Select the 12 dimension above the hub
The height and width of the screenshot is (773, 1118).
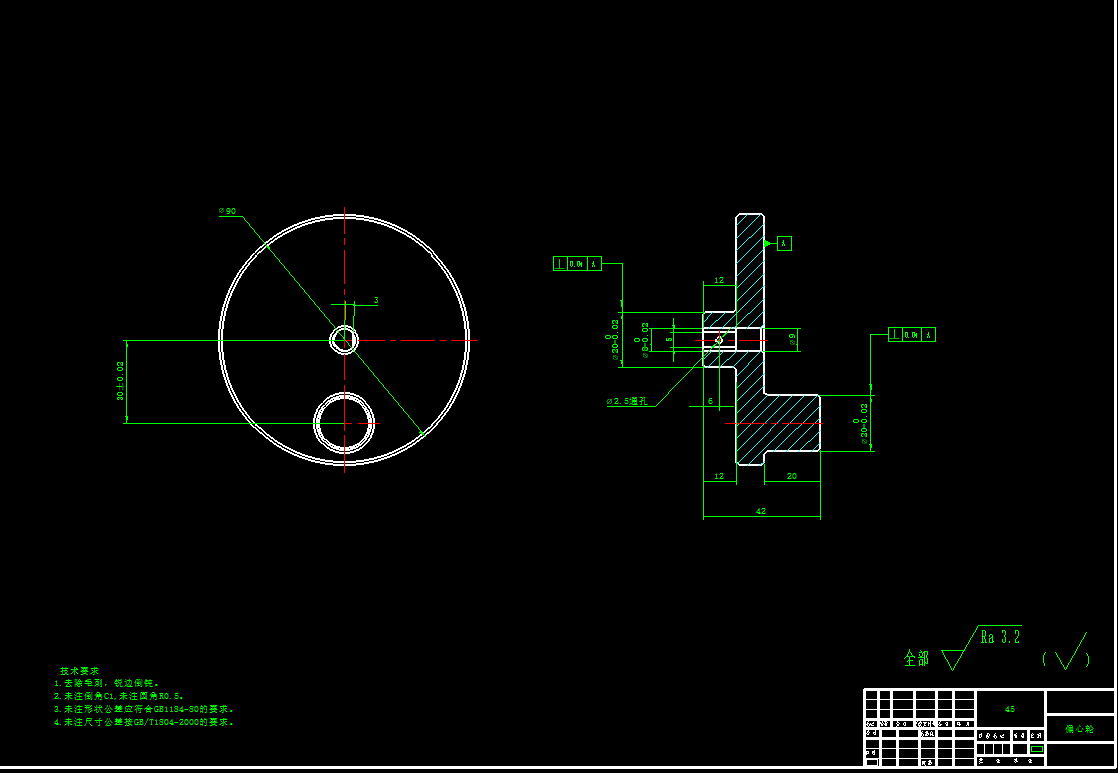[x=719, y=280]
